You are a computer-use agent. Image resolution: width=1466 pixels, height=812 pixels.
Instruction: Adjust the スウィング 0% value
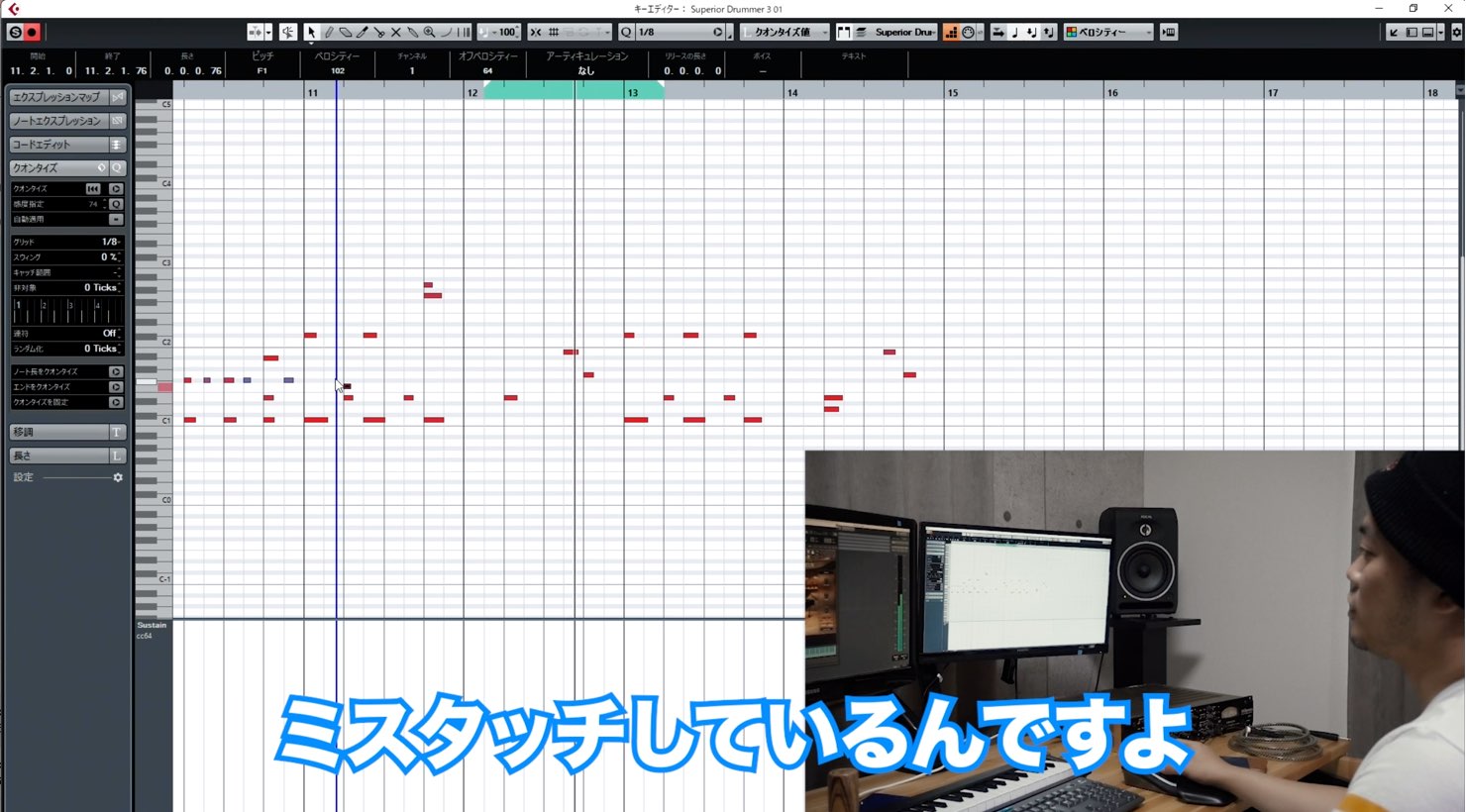tap(109, 256)
